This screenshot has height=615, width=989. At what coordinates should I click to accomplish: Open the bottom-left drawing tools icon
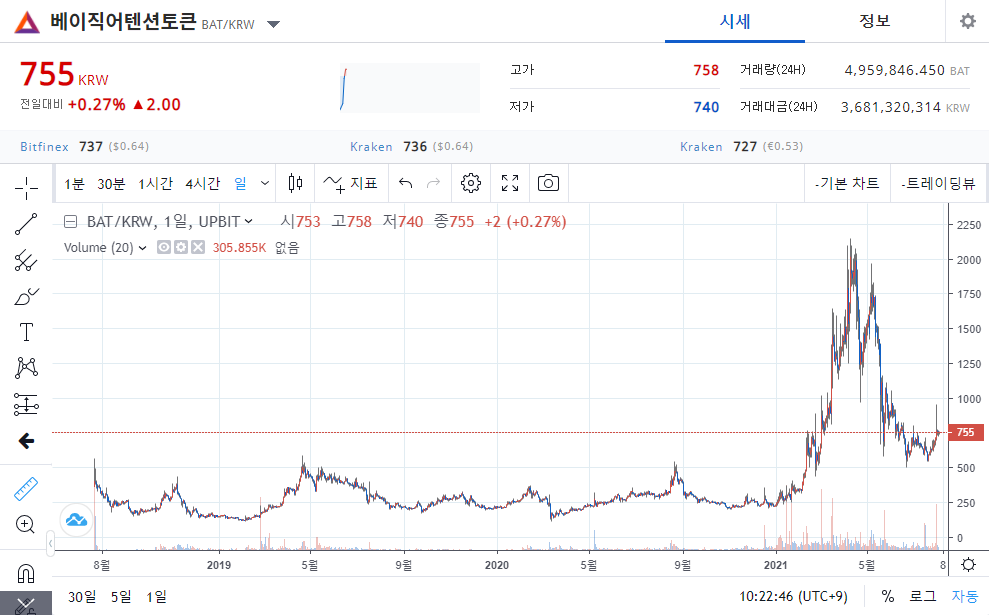tap(26, 606)
